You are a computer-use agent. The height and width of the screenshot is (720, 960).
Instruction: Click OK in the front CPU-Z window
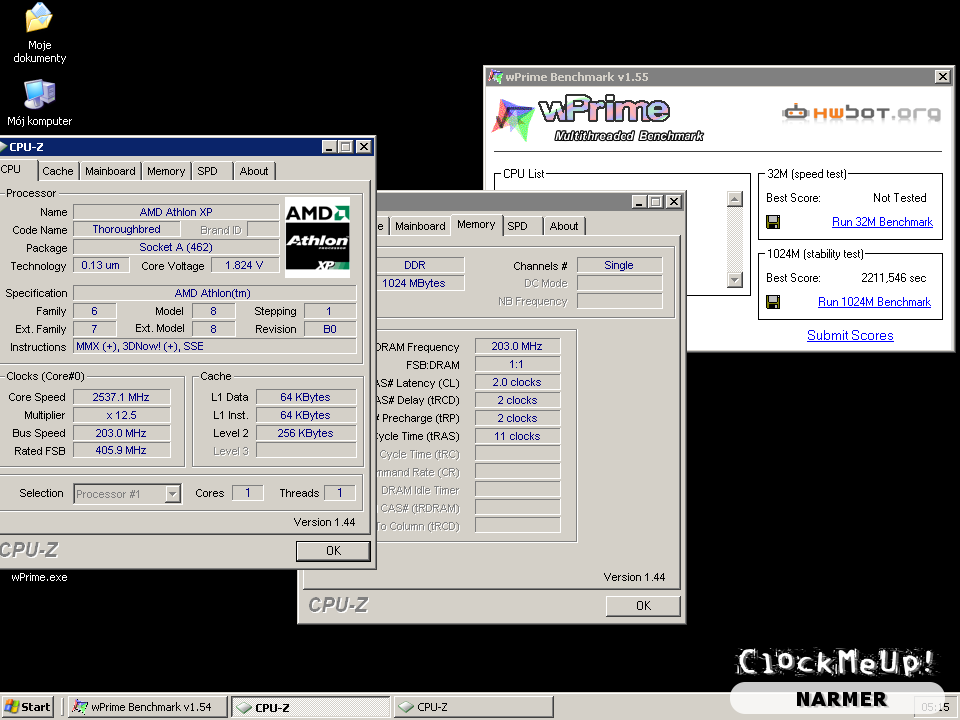[x=334, y=550]
